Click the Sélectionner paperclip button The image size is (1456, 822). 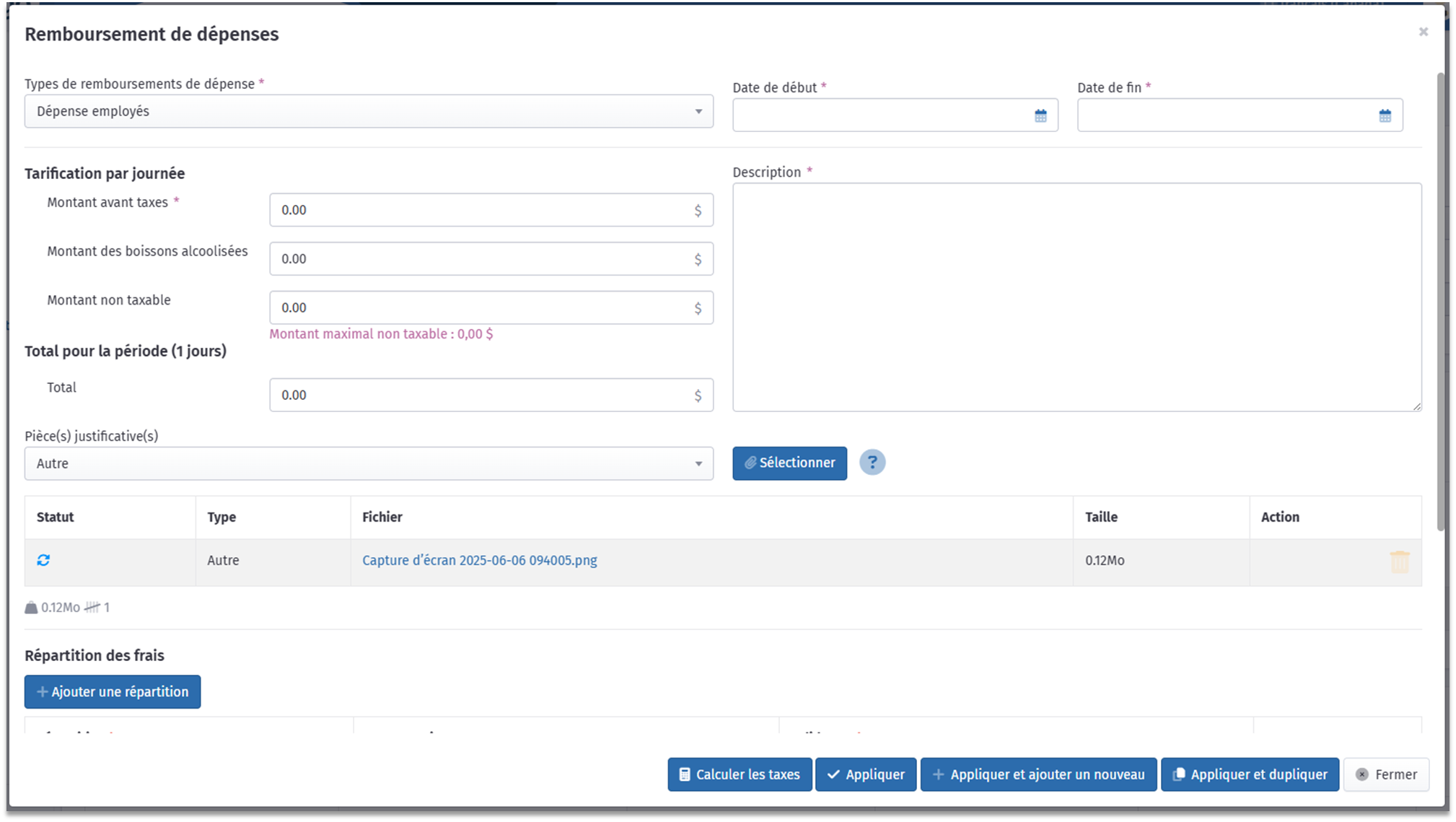coord(789,463)
